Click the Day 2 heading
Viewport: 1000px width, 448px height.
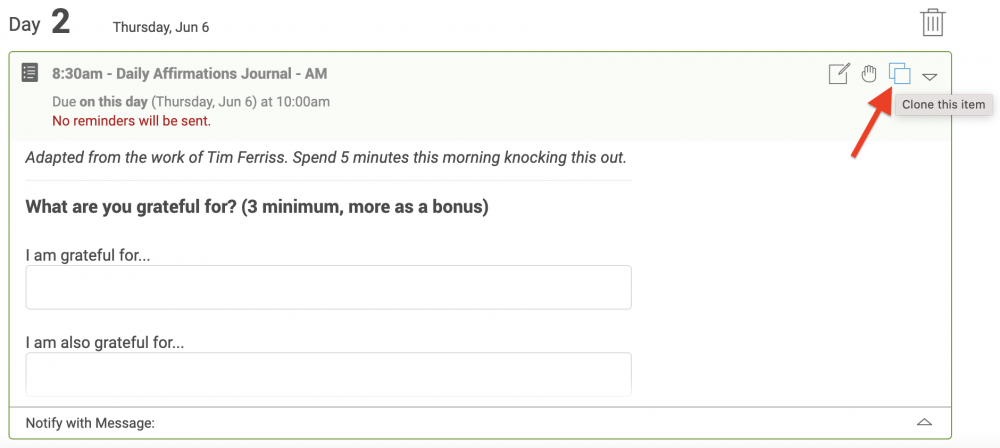(x=39, y=23)
